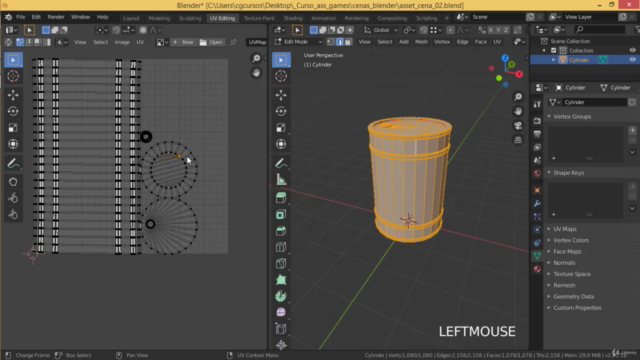Select the Loop Cut tool
This screenshot has height=360, width=640.
tap(281, 247)
